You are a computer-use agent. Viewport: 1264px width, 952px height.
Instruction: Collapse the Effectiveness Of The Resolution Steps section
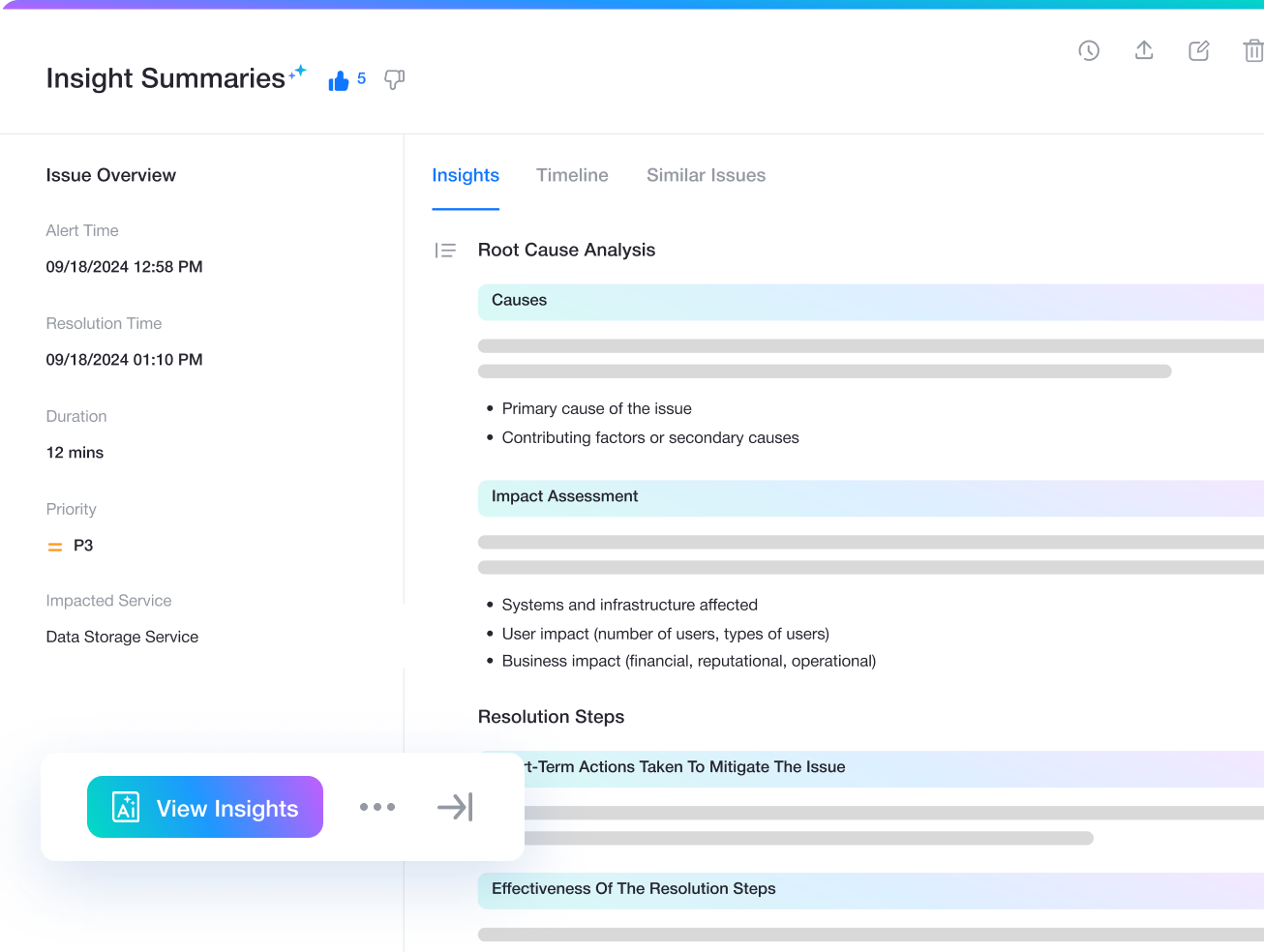pyautogui.click(x=633, y=888)
